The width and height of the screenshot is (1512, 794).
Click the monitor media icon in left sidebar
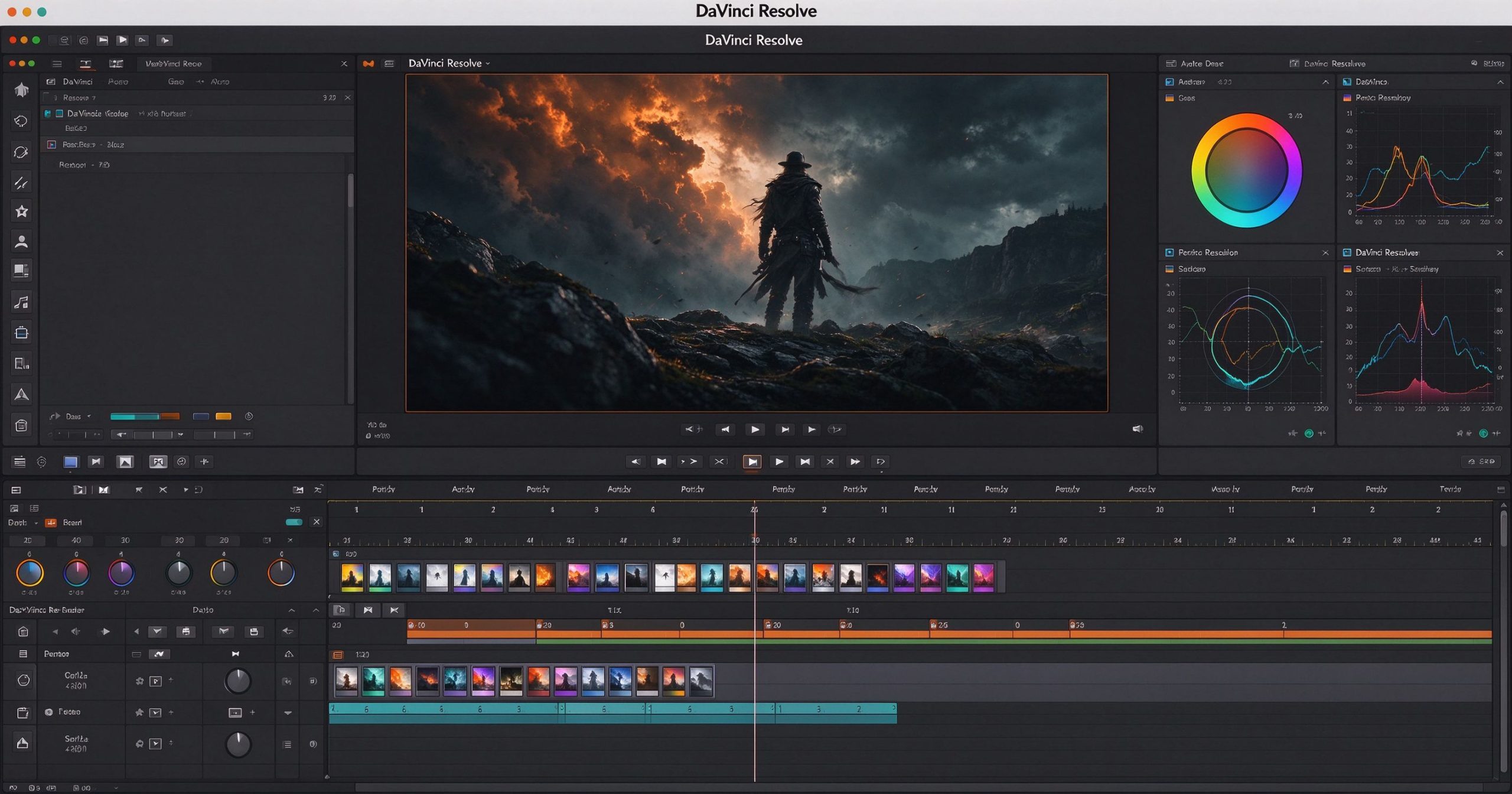coord(21,271)
